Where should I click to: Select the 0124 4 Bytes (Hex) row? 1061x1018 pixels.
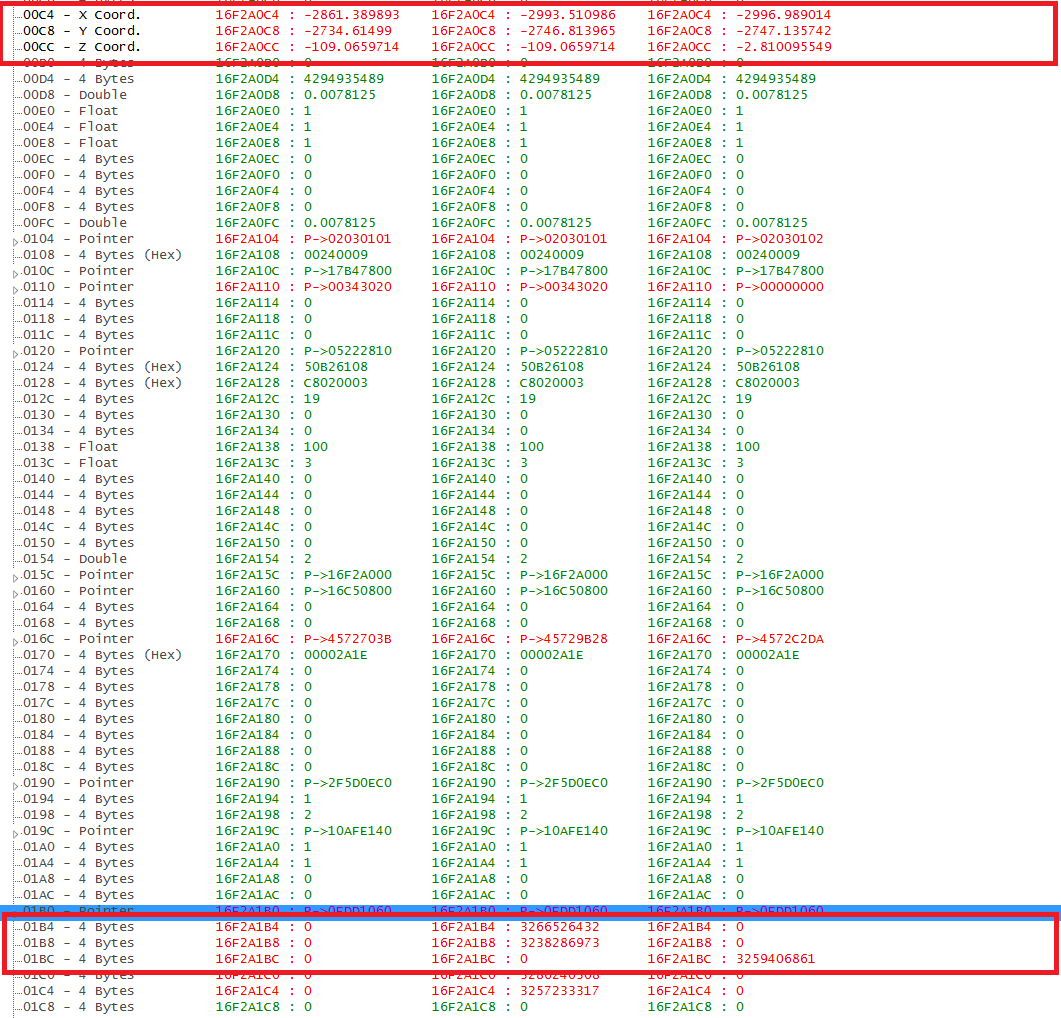coord(102,367)
